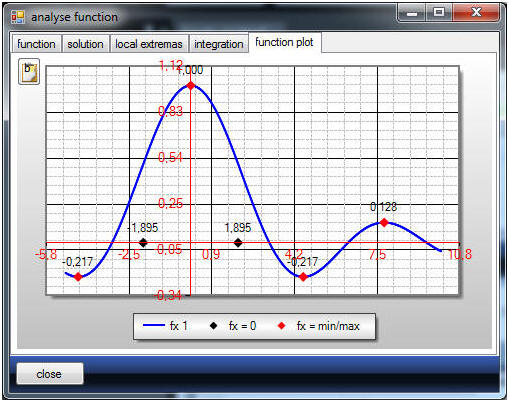Image resolution: width=509 pixels, height=402 pixels.
Task: Minimize the analyse function window
Action: pyautogui.click(x=412, y=13)
